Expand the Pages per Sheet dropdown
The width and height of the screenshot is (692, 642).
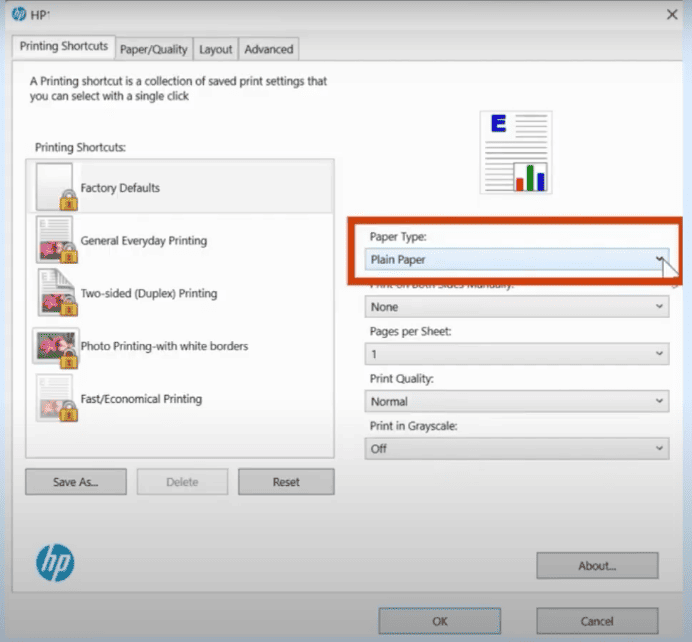point(517,354)
